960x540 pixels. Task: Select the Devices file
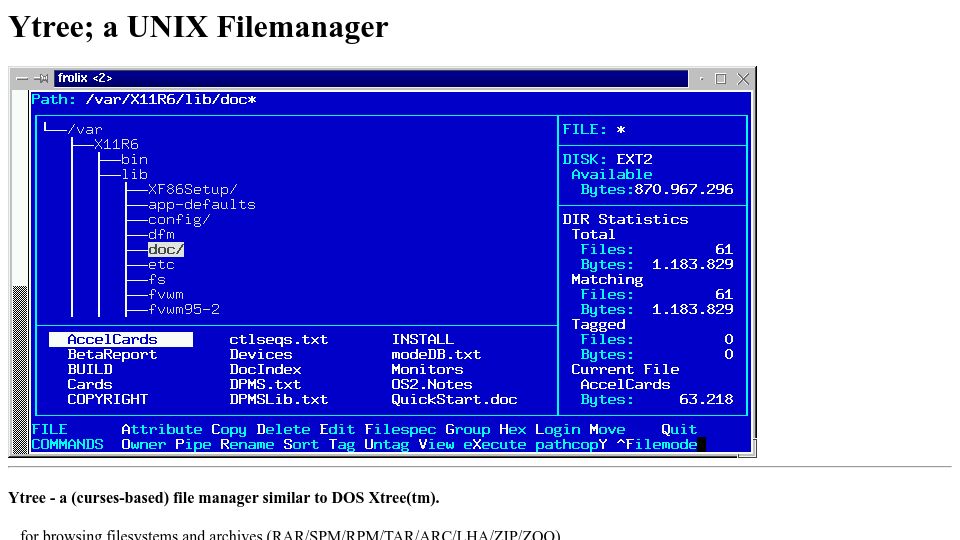260,354
